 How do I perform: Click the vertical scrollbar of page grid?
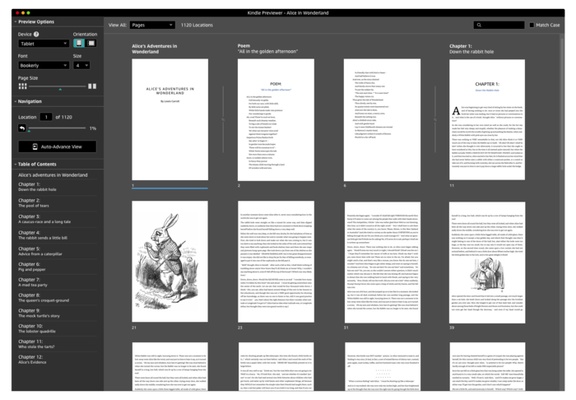tap(562, 103)
